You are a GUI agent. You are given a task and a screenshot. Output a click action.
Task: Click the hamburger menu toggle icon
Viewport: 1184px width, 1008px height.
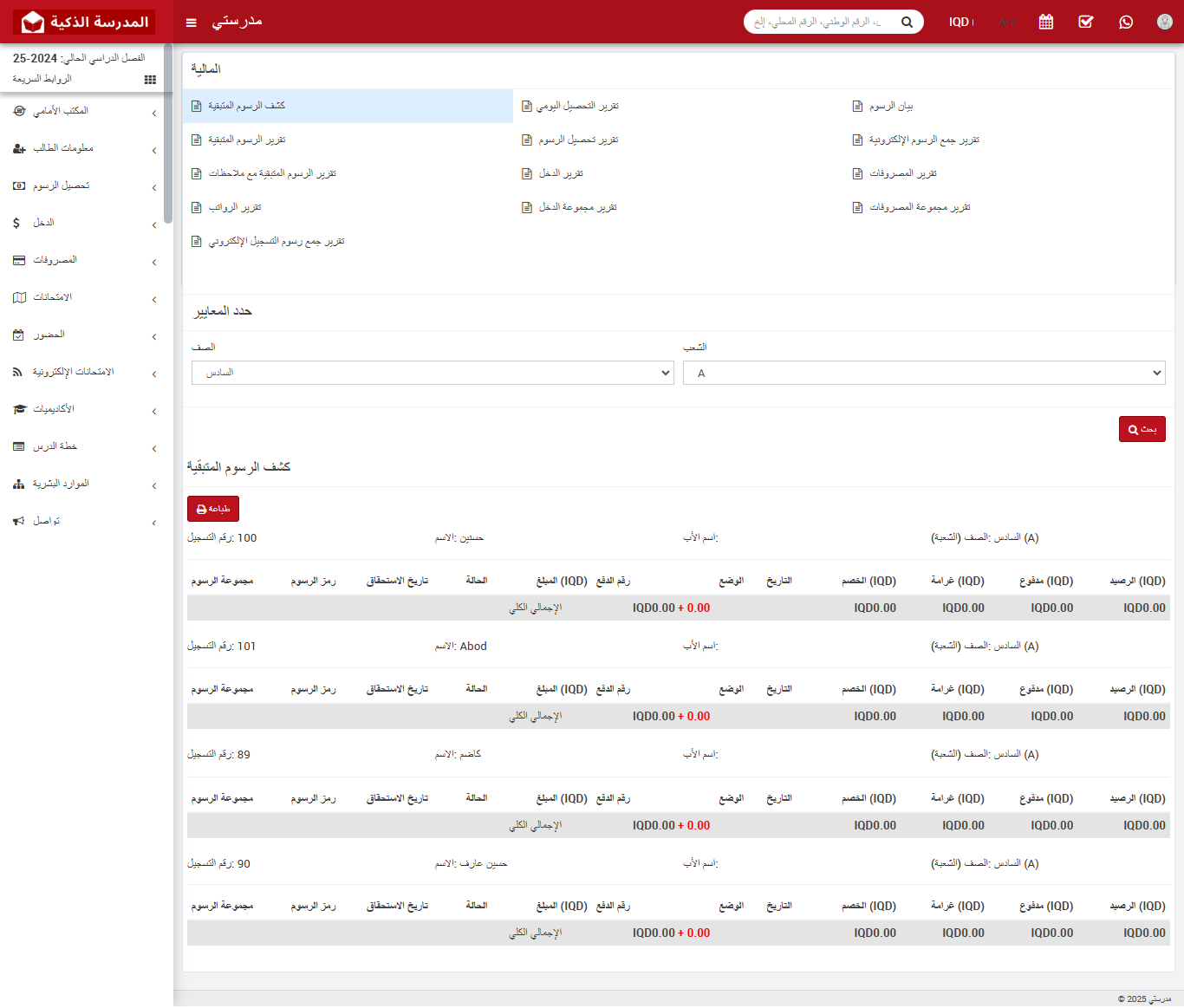click(x=192, y=23)
